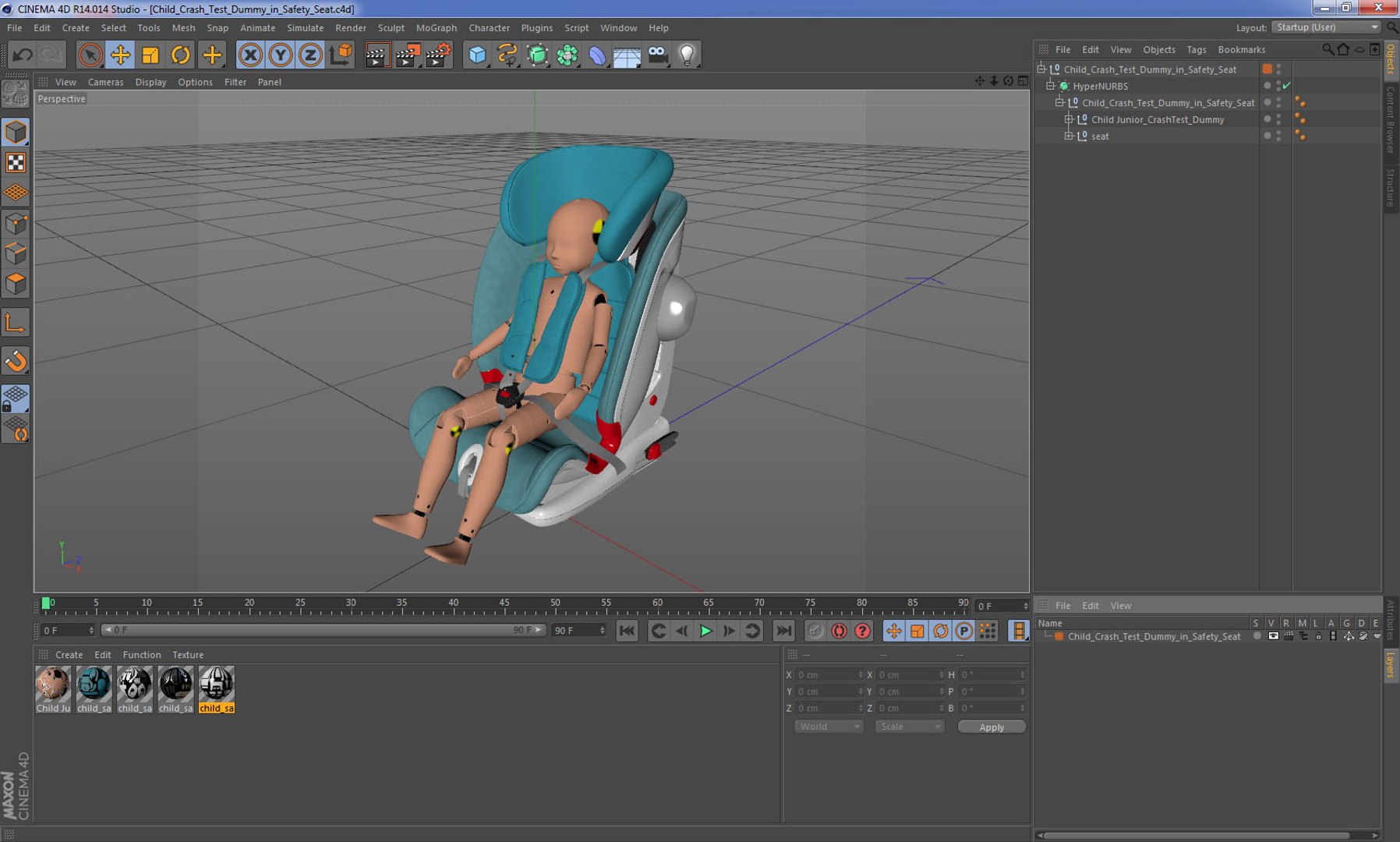Click the X position input field
Image resolution: width=1400 pixels, height=842 pixels.
829,675
